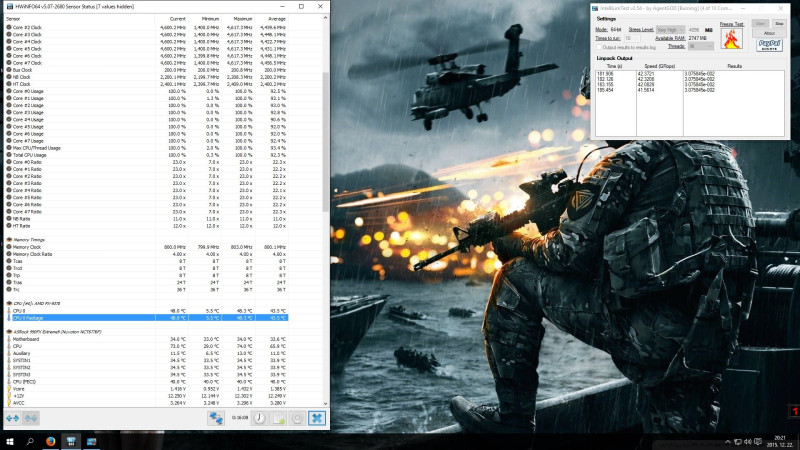The height and width of the screenshot is (450, 800).
Task: Select the HT Clock row
Action: point(146,84)
